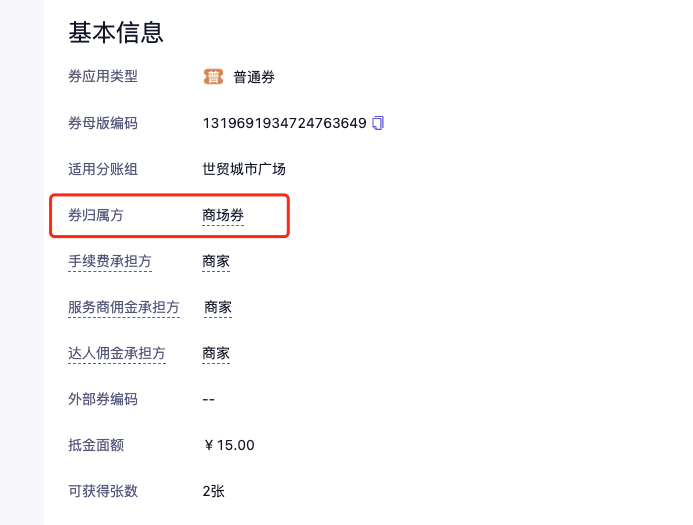
Task: Select the code 1319691934724763649
Action: coord(284,123)
